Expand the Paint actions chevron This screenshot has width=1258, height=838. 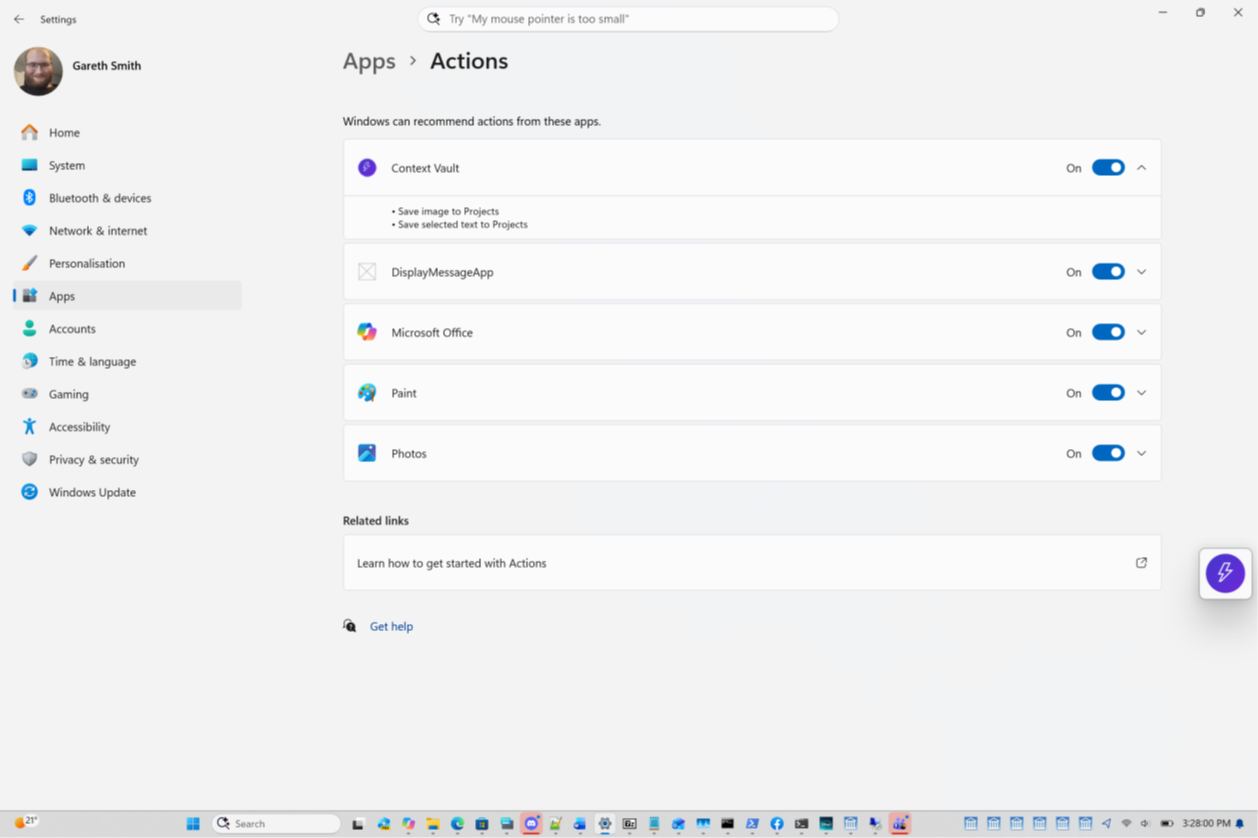pos(1141,393)
